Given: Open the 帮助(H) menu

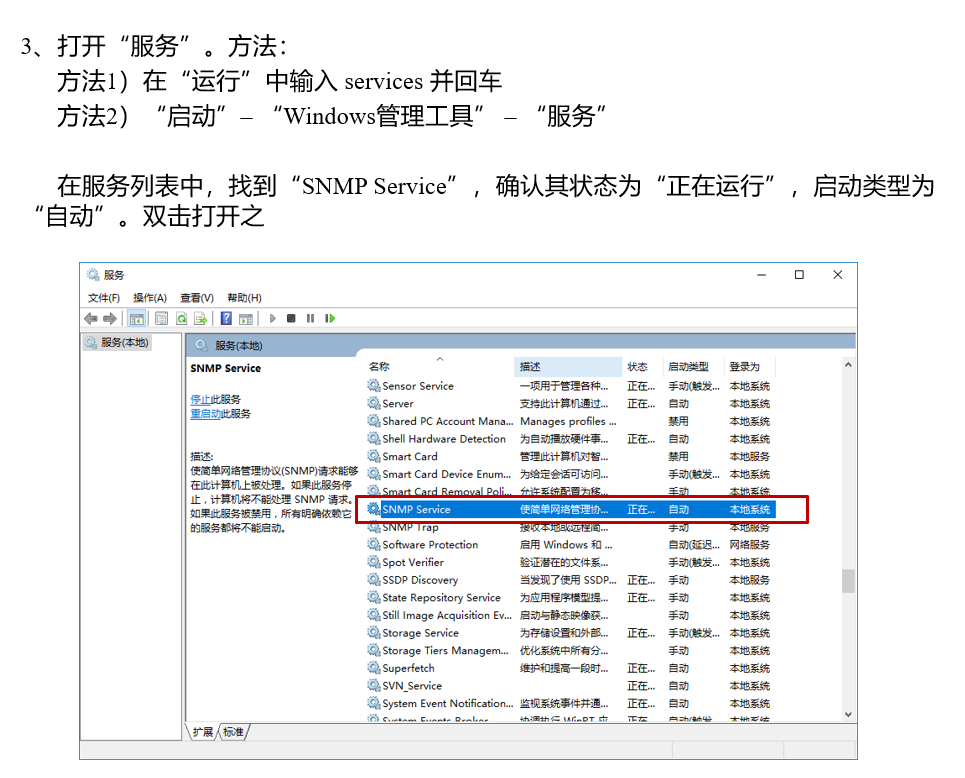Looking at the screenshot, I should click(x=244, y=298).
